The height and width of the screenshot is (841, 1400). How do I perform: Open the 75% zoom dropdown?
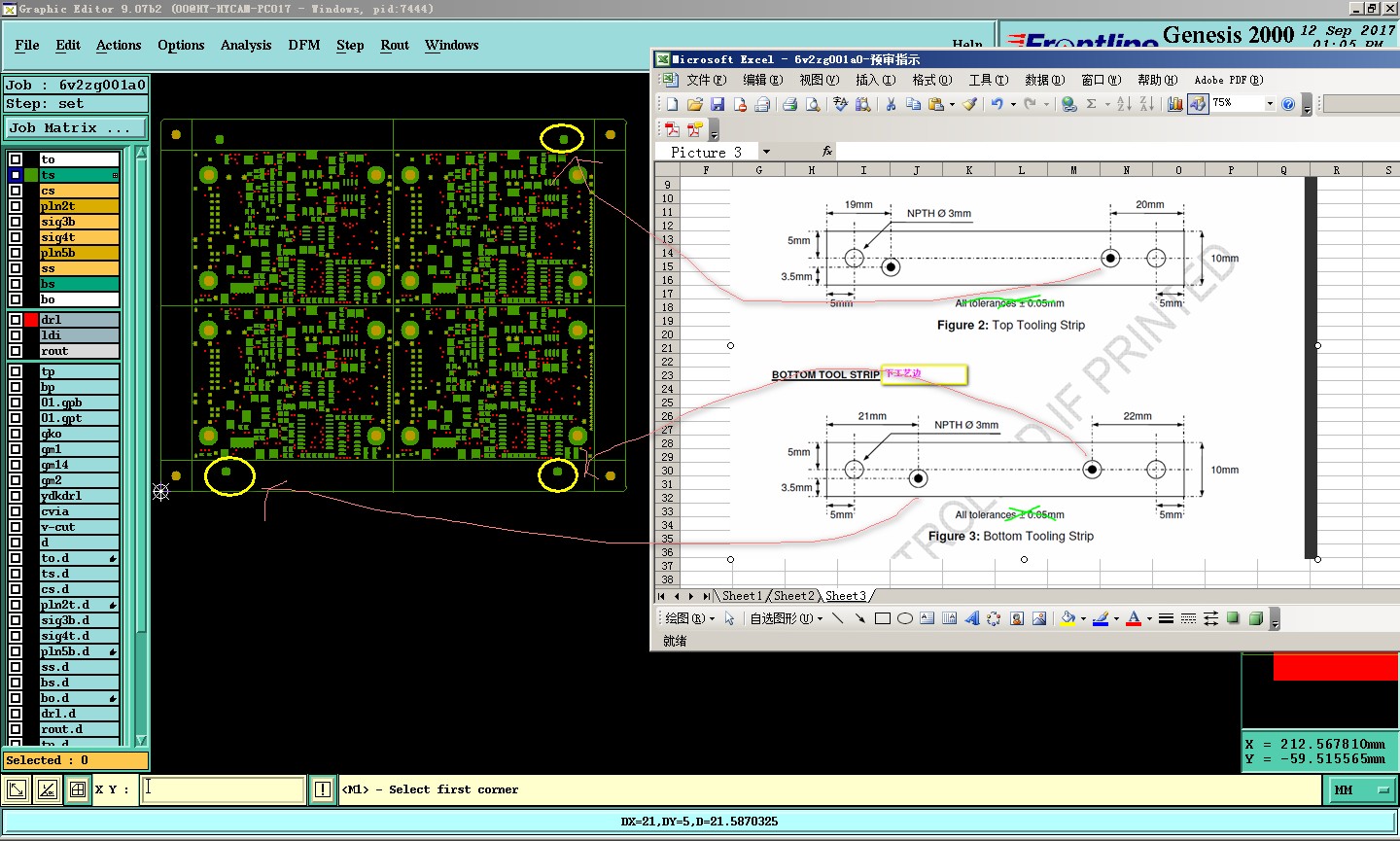(1269, 104)
